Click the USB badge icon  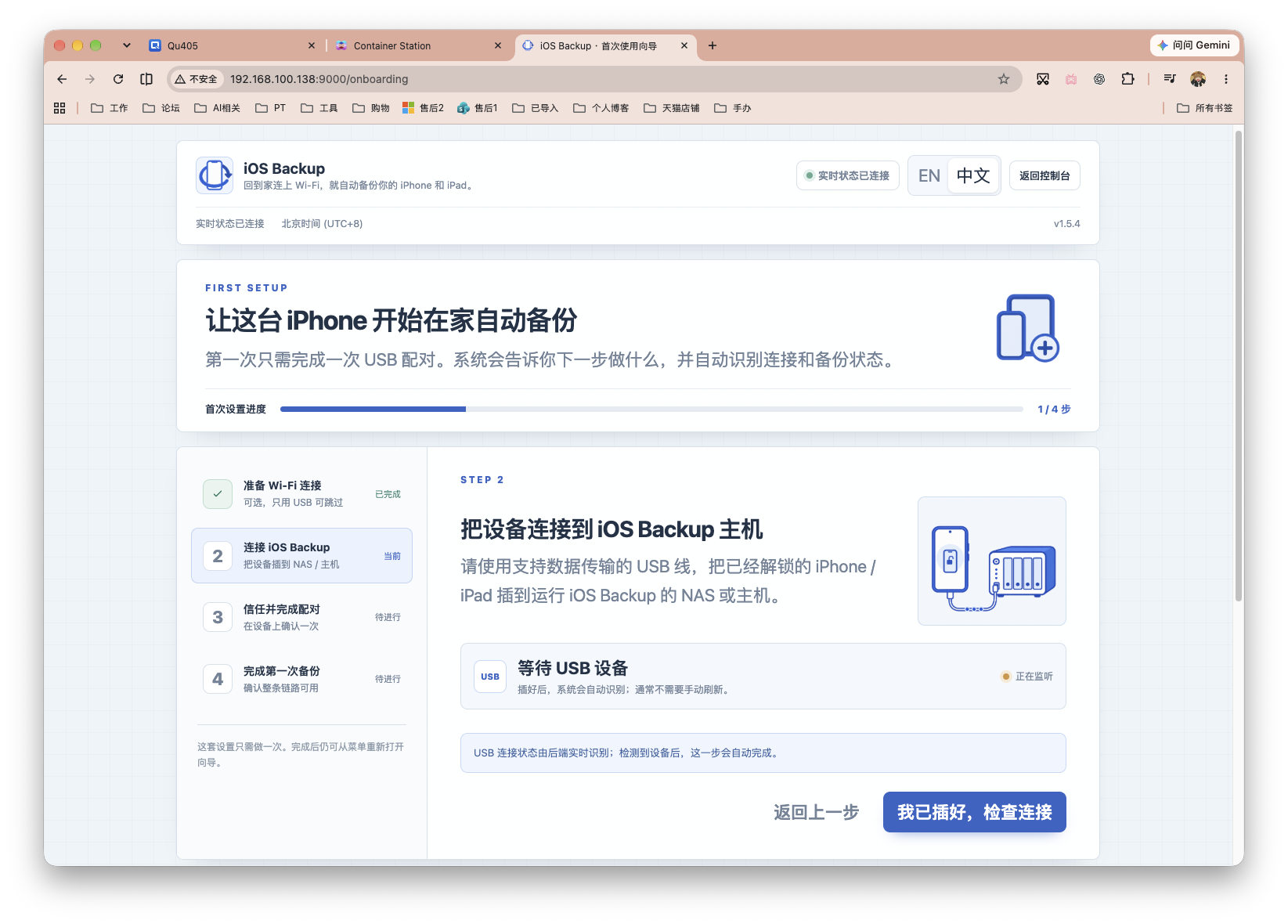490,677
